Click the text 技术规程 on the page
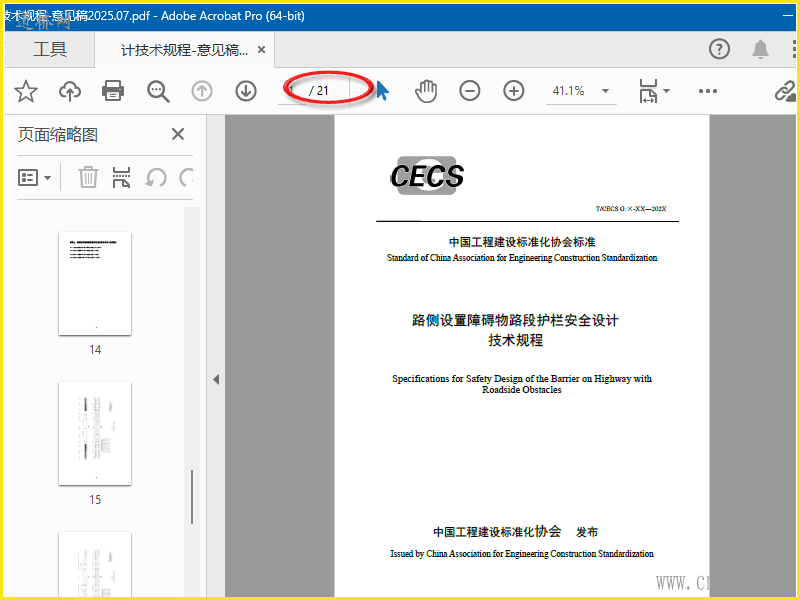Viewport: 800px width, 600px height. (515, 340)
